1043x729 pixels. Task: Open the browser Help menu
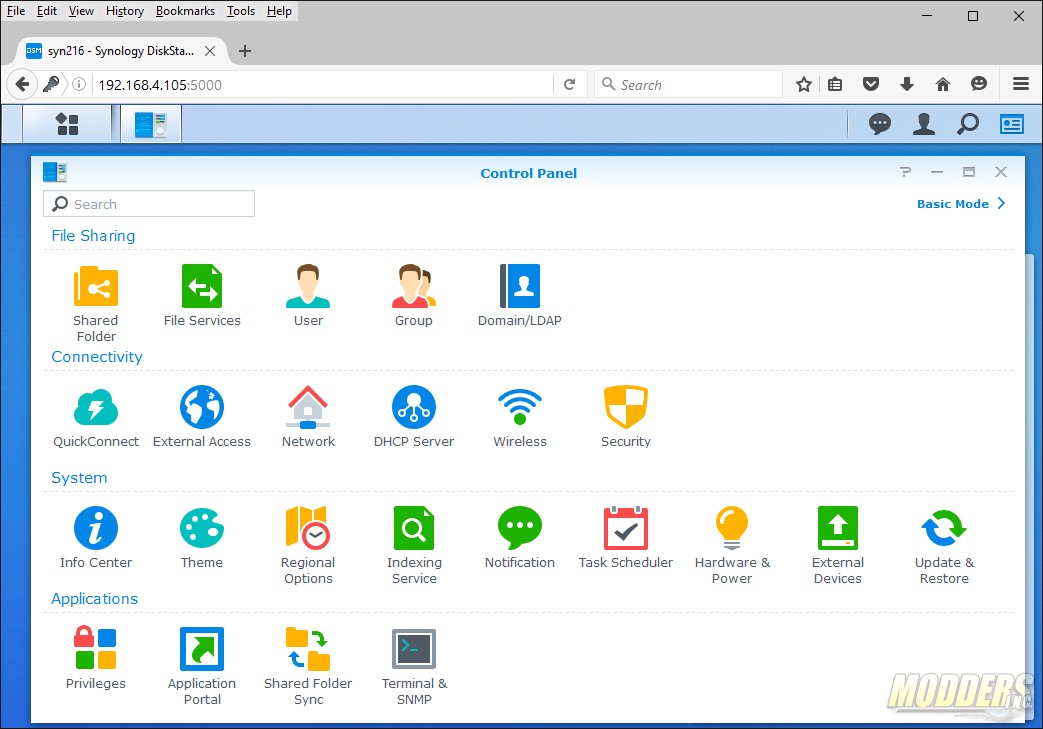(x=279, y=11)
